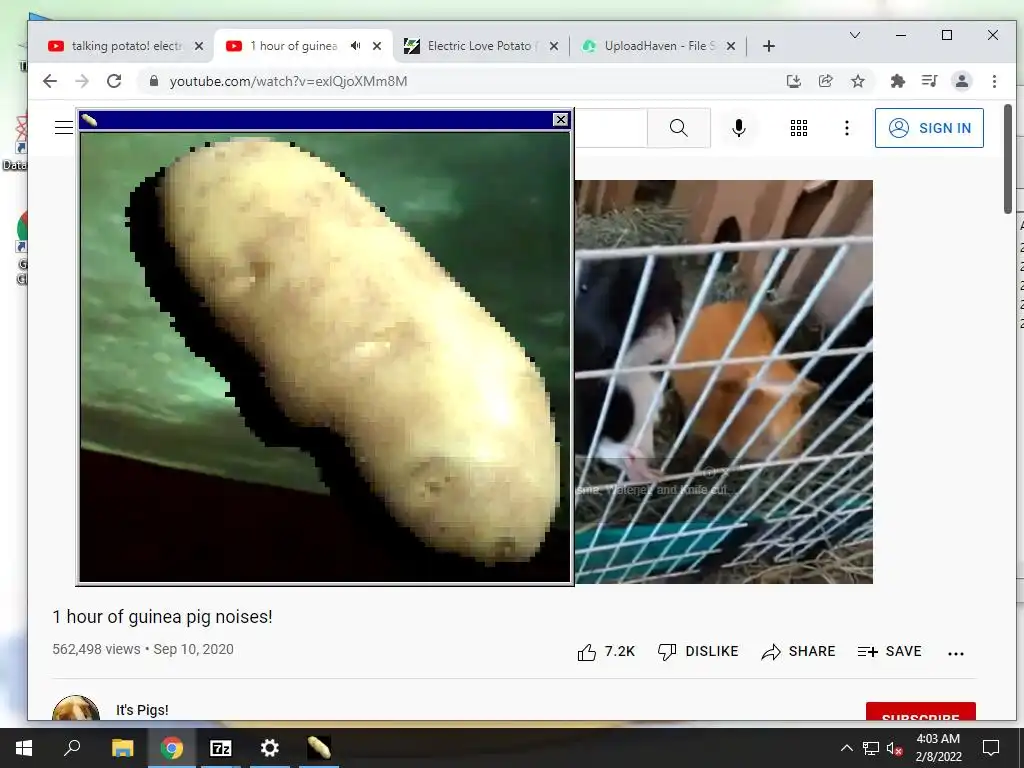Viewport: 1024px width, 768px height.
Task: Click the page vertical scrollbar
Action: [1008, 159]
